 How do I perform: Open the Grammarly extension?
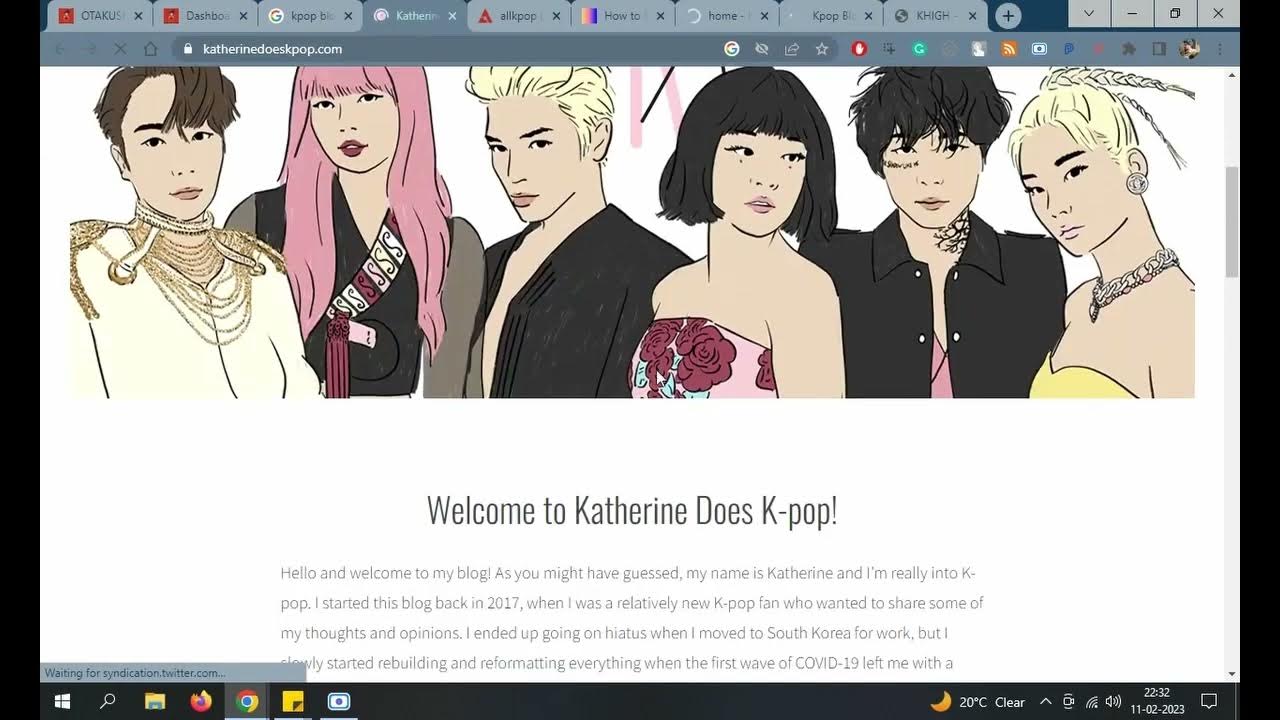coord(917,48)
